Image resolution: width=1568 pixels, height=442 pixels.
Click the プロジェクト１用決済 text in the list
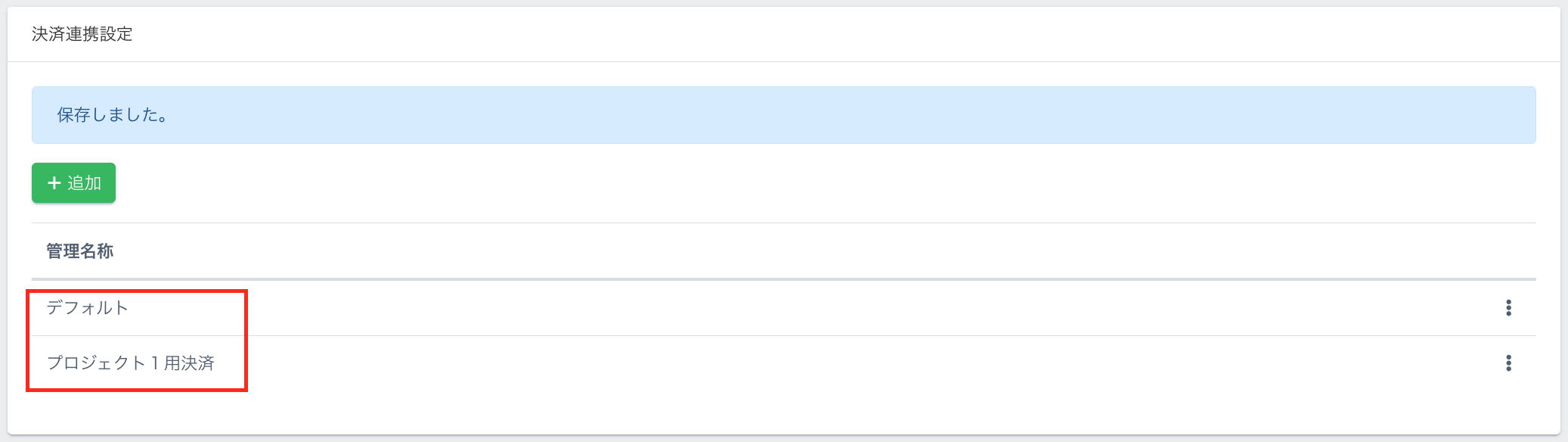131,363
